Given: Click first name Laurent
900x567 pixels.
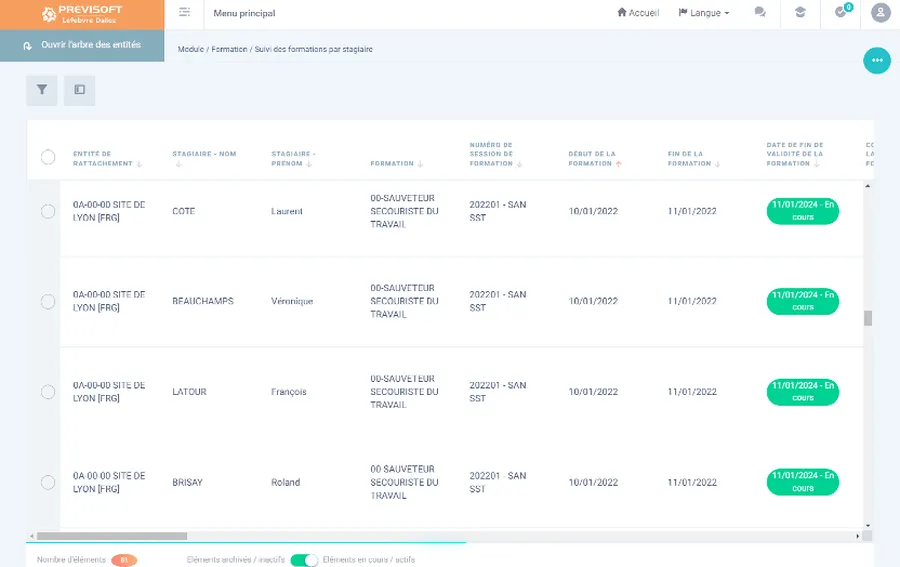Looking at the screenshot, I should 286,211.
